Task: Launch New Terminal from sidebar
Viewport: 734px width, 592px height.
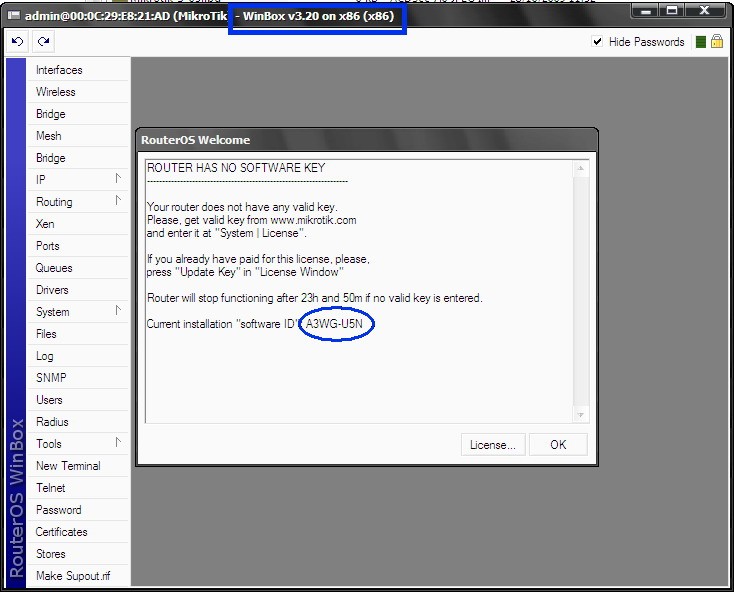Action: (78, 466)
